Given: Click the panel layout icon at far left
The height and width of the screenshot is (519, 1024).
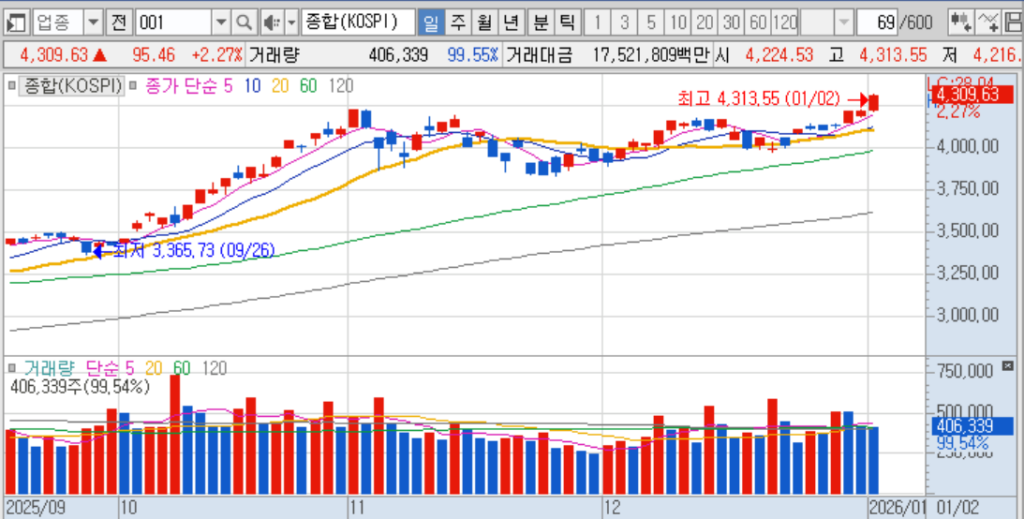Looking at the screenshot, I should 16,22.
